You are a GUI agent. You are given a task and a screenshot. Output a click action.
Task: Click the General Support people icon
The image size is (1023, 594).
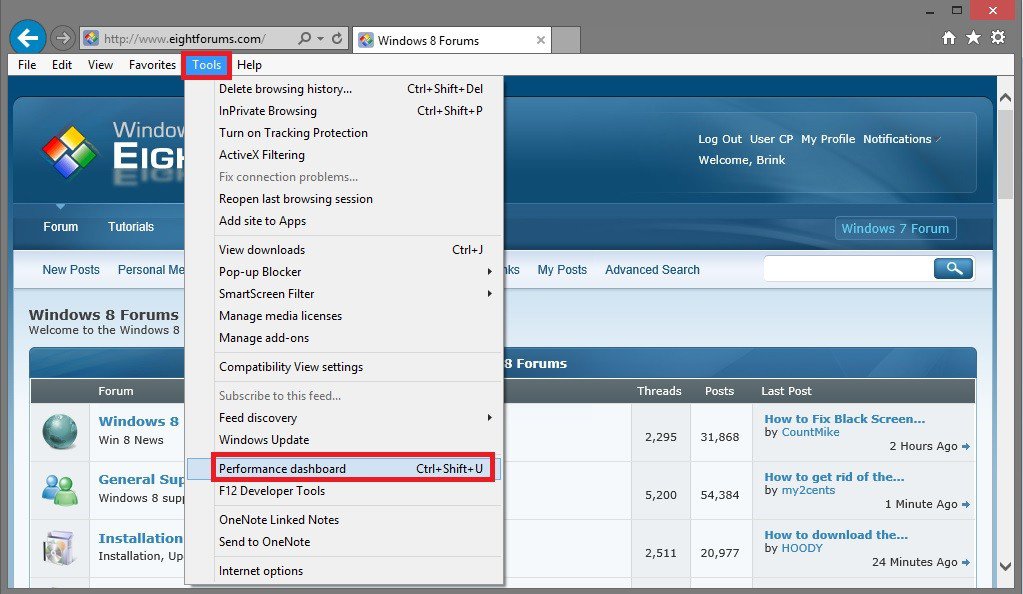(60, 490)
